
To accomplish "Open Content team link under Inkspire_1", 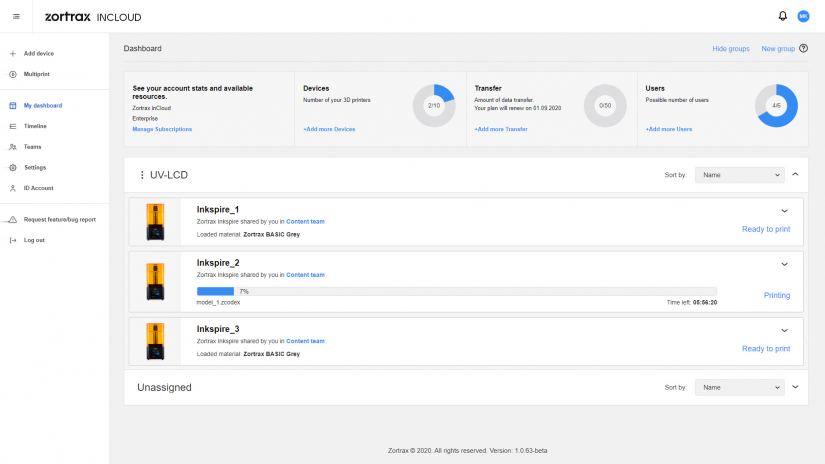I will [x=305, y=221].
